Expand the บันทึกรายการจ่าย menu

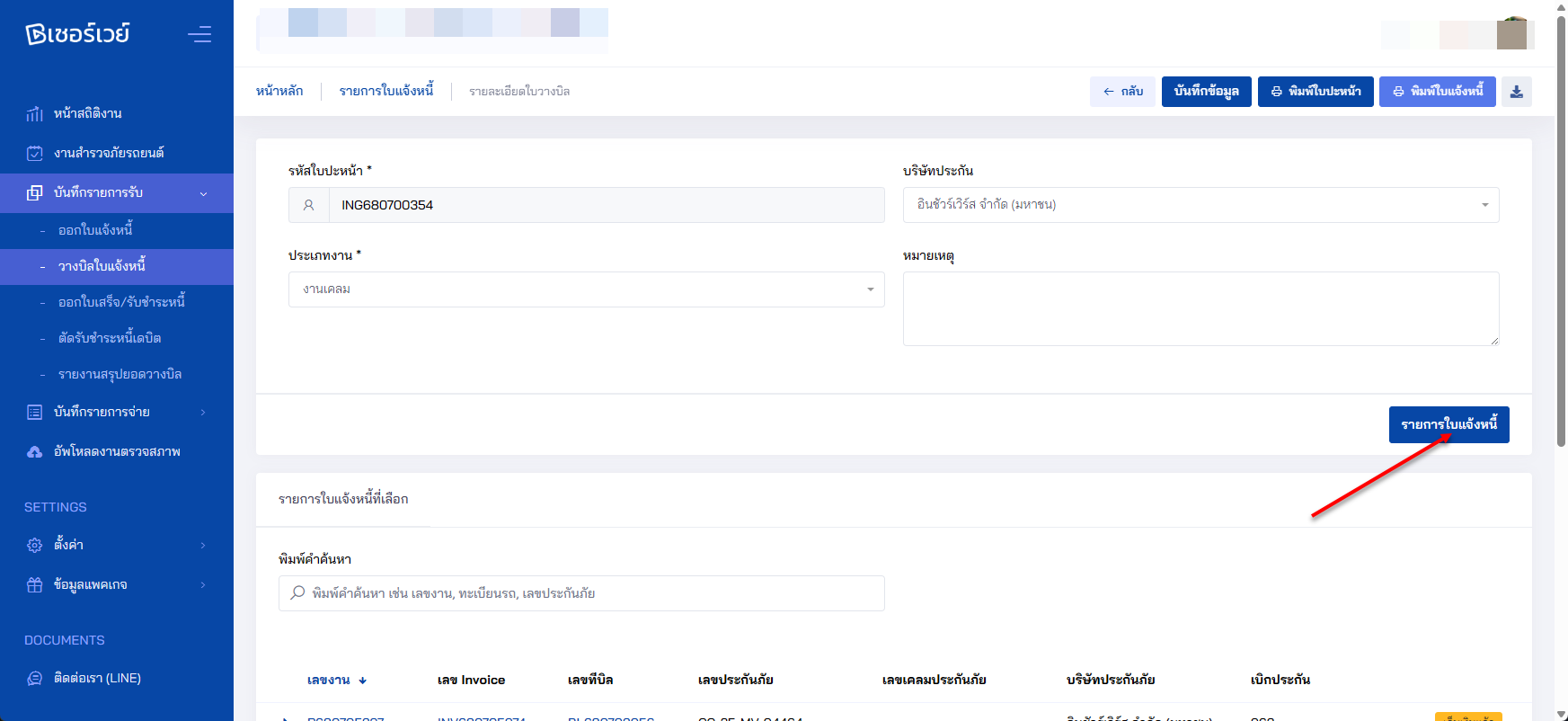pos(117,412)
